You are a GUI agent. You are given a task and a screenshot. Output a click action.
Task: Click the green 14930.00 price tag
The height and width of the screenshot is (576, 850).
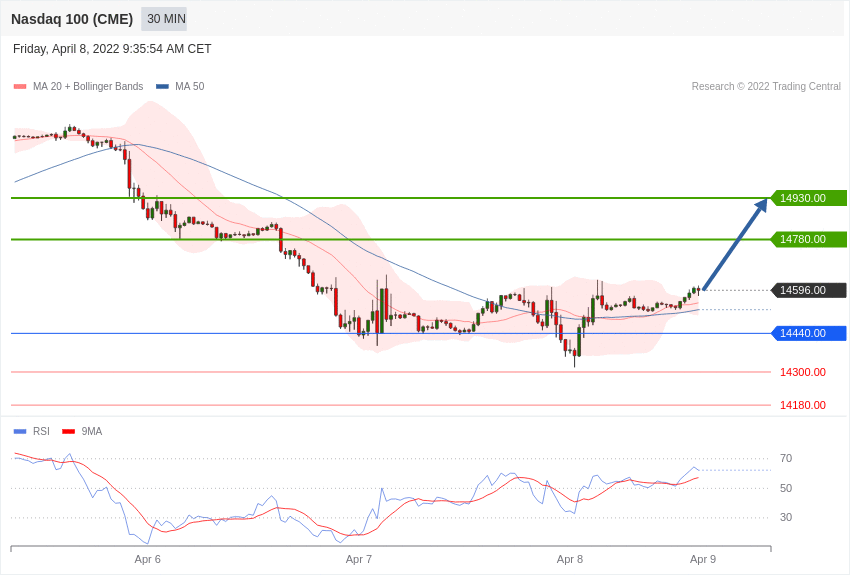(808, 198)
